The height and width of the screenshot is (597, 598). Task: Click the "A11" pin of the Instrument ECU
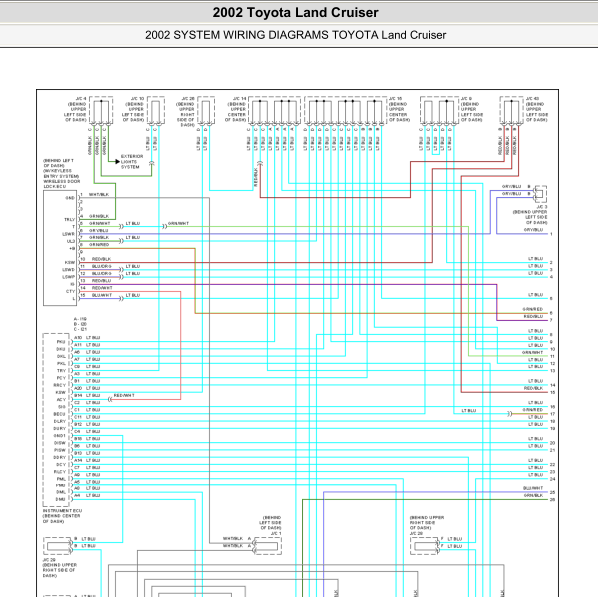point(78,345)
